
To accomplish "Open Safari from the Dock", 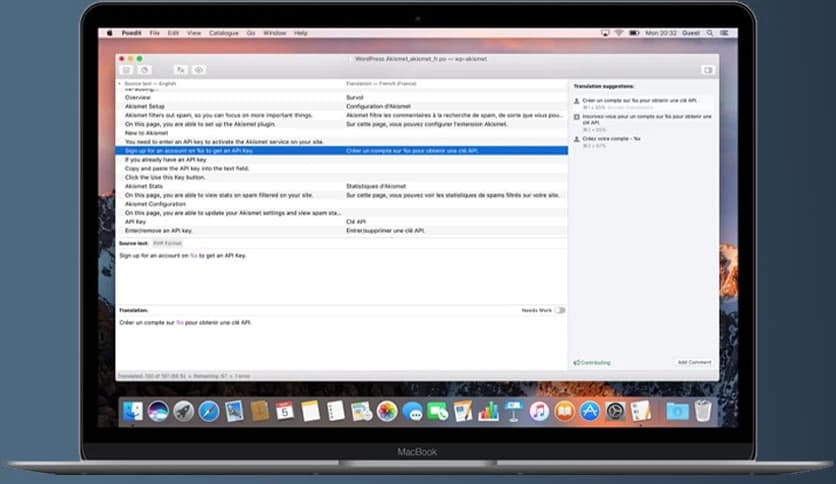I will pos(208,411).
